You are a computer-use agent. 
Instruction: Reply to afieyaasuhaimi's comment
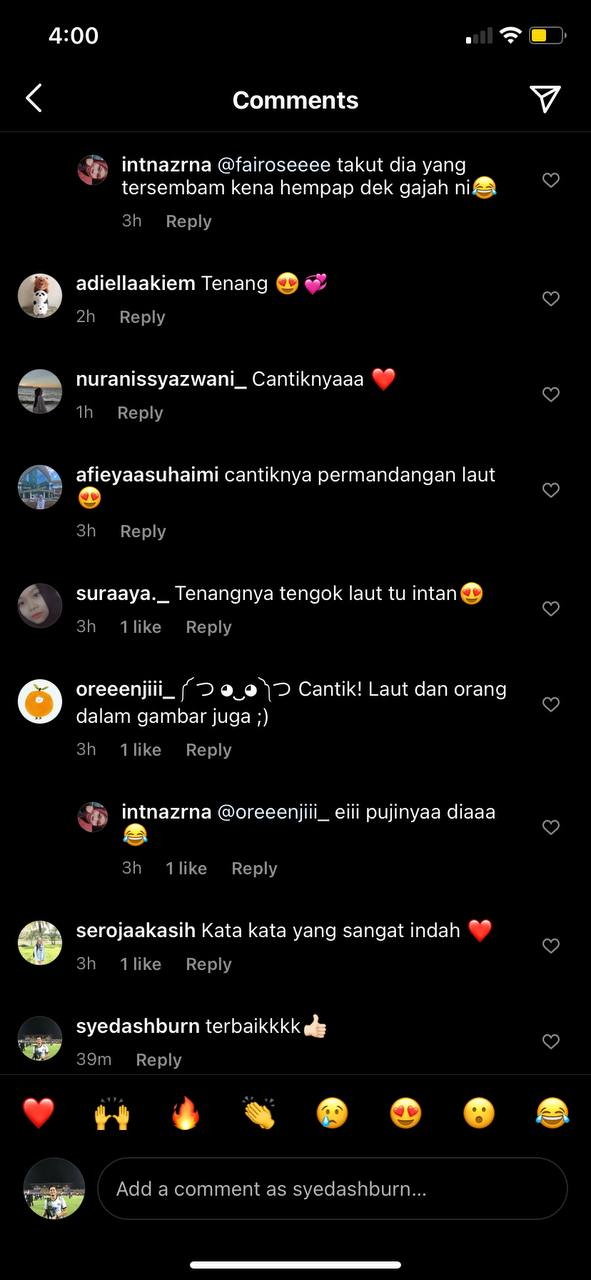pos(143,531)
